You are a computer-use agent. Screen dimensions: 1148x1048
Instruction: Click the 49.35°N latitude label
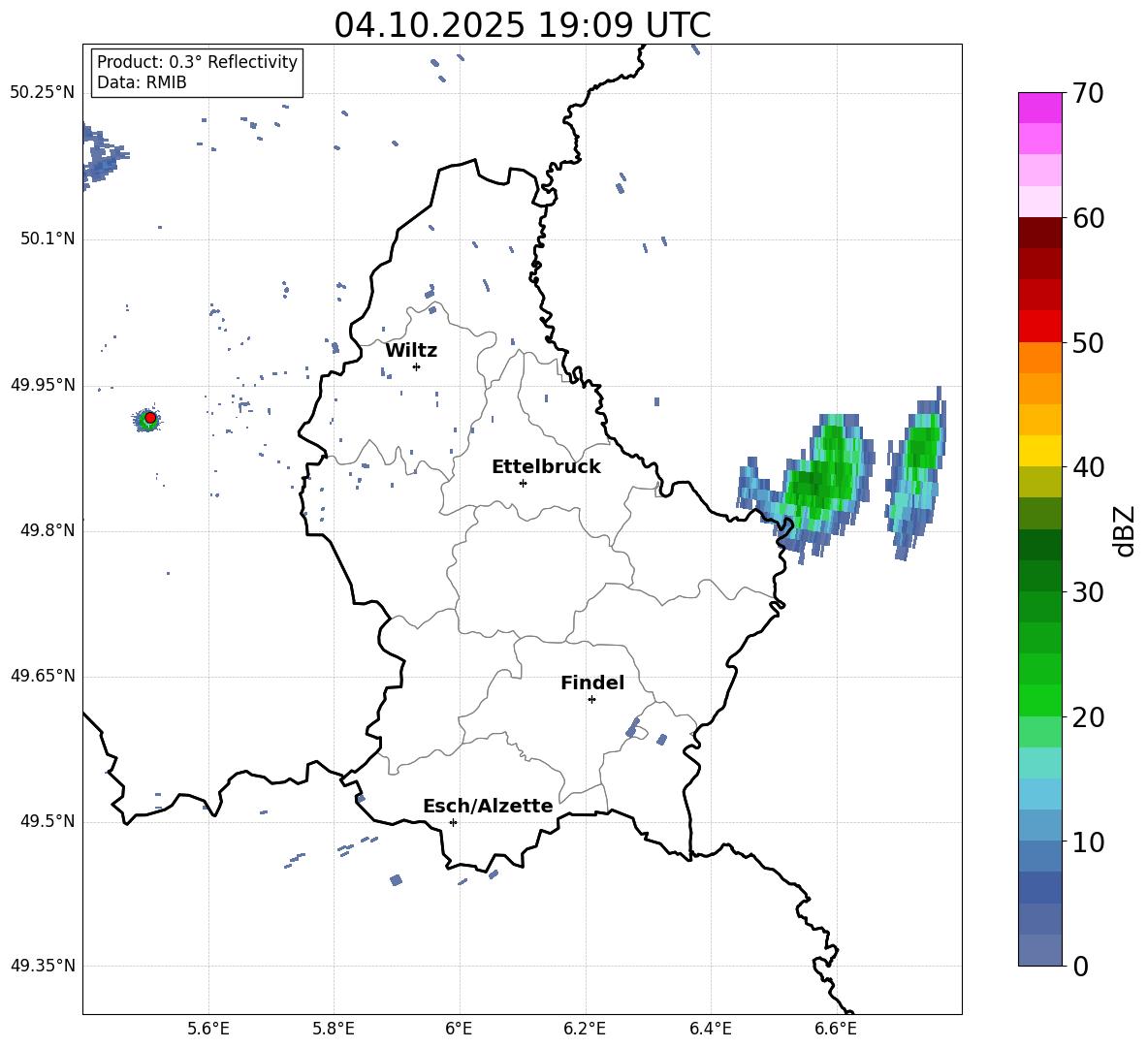coord(43,966)
